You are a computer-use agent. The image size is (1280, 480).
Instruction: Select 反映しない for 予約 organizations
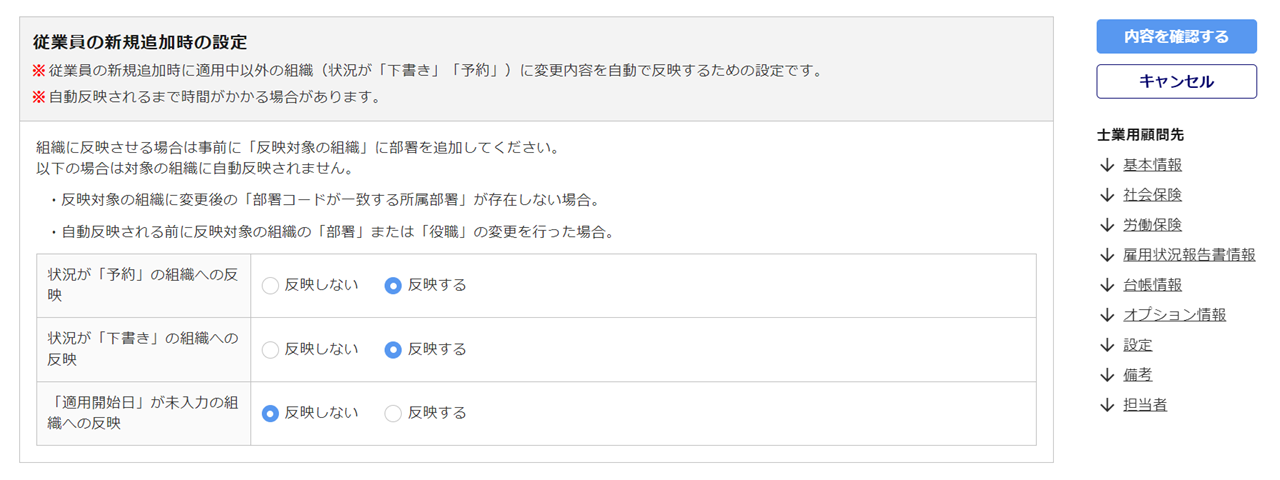[x=270, y=285]
